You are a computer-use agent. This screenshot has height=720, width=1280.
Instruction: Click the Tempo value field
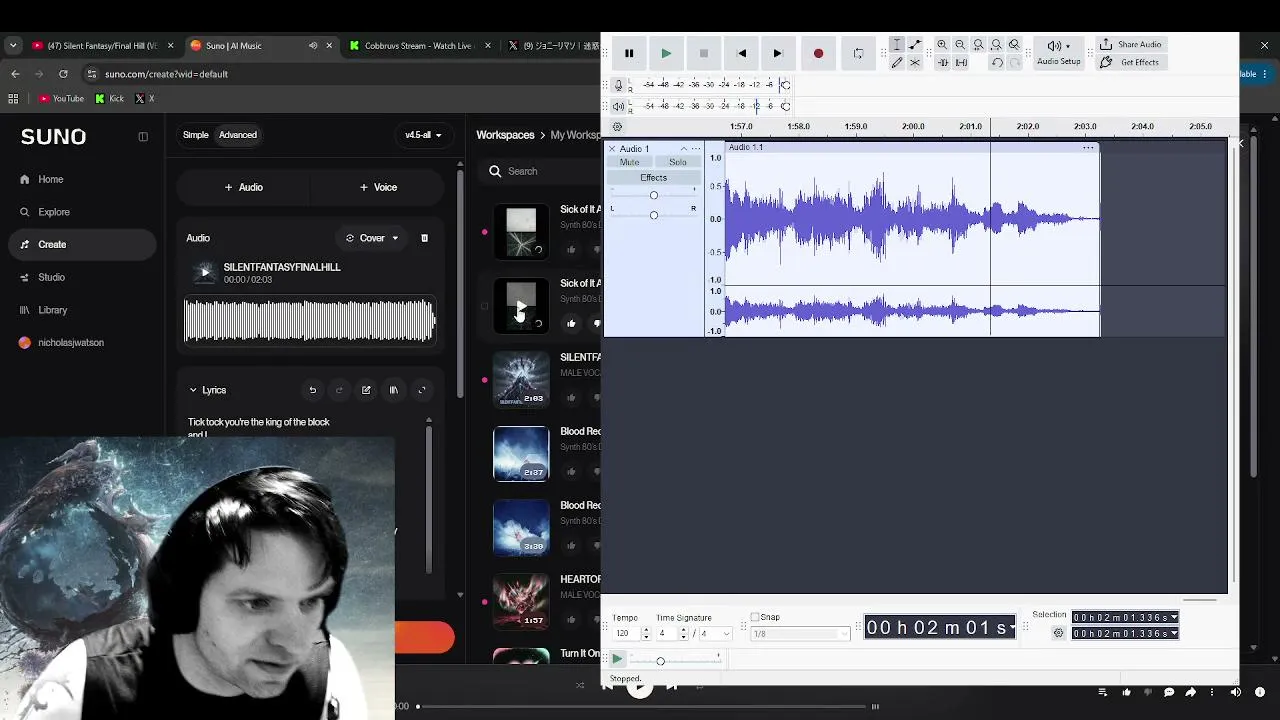click(625, 634)
